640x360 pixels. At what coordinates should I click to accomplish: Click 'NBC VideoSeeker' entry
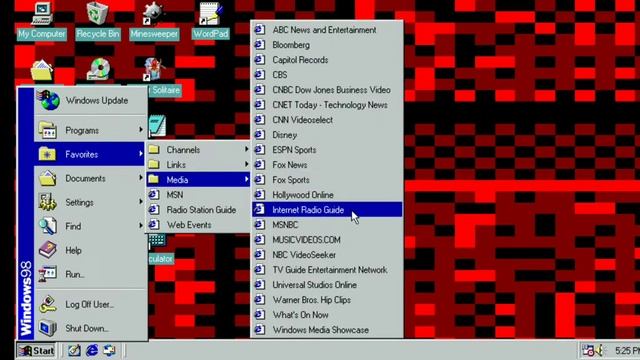[327, 255]
